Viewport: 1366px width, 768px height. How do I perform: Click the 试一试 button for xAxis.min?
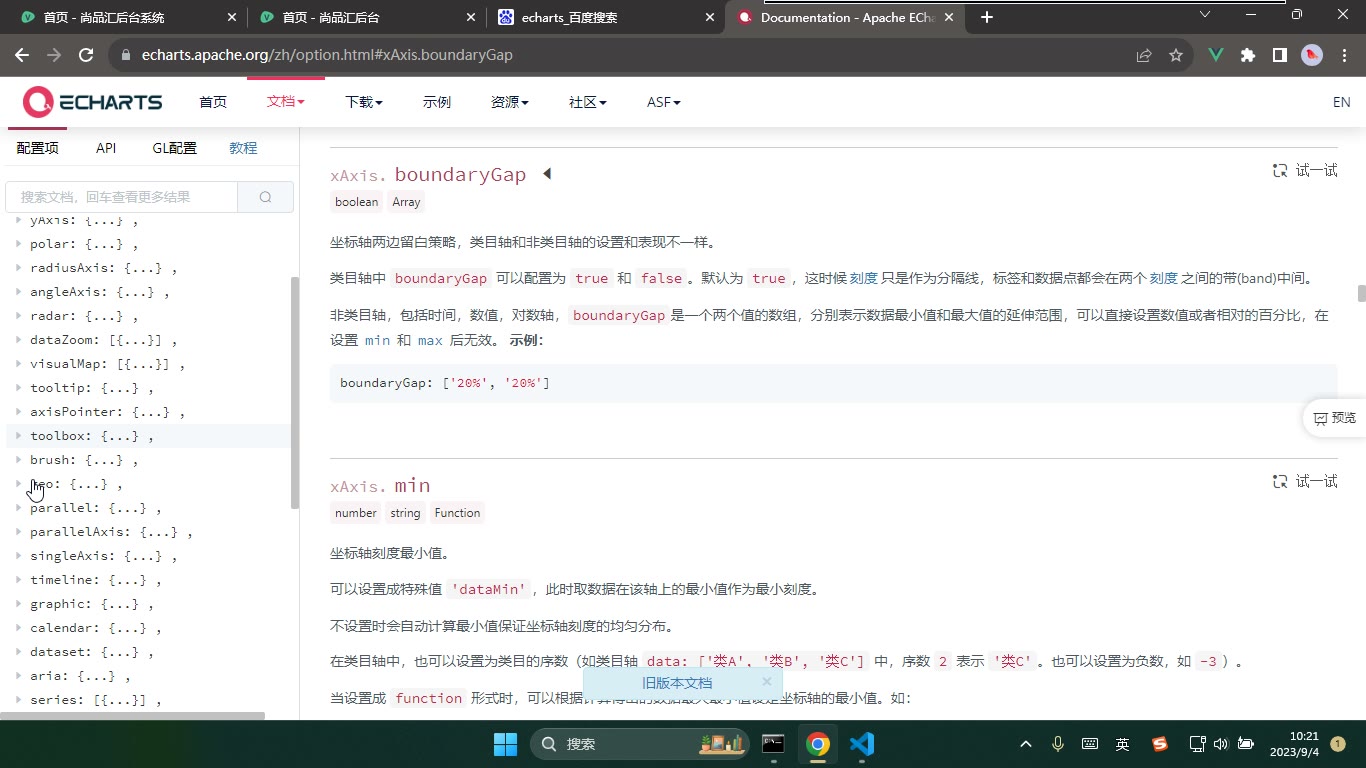[x=1304, y=481]
